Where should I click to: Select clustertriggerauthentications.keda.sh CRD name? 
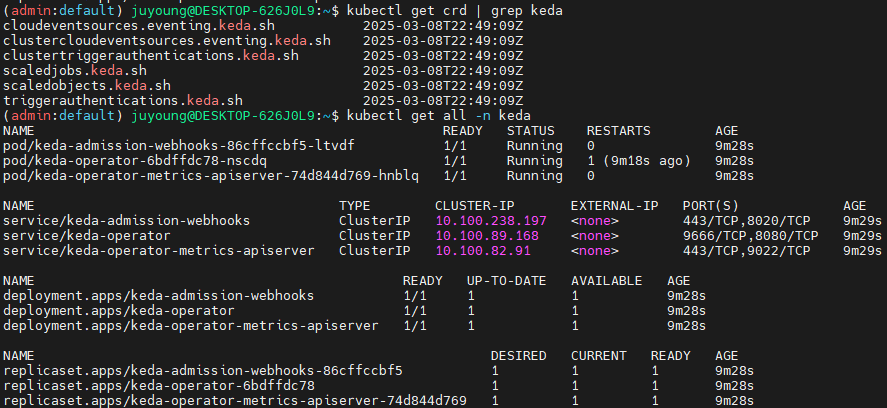[x=151, y=55]
